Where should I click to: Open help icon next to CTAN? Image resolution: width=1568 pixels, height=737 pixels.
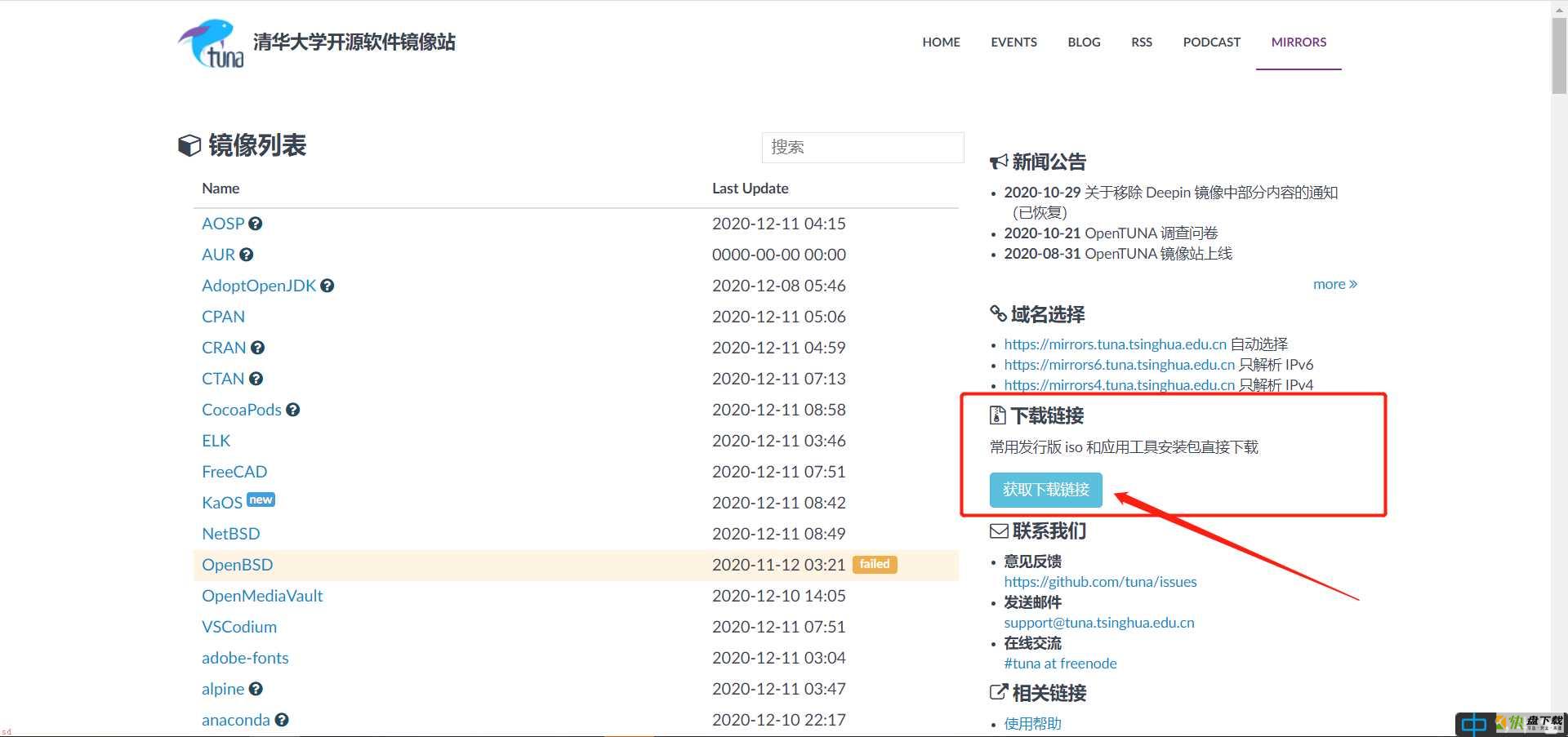[x=256, y=379]
